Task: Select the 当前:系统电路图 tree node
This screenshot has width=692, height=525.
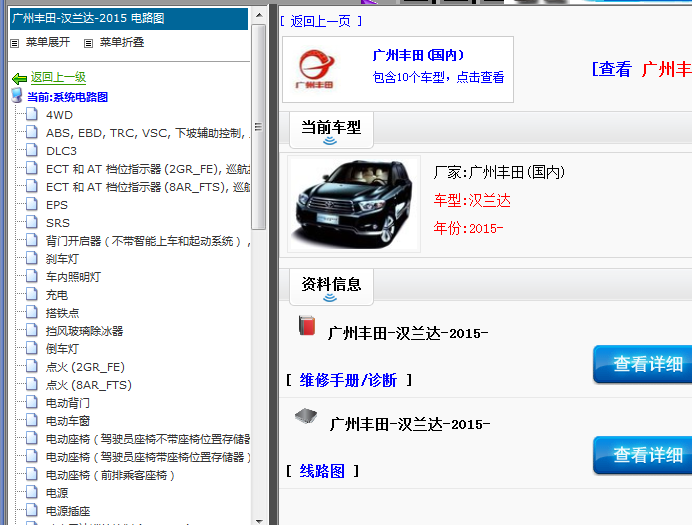Action: pyautogui.click(x=68, y=97)
